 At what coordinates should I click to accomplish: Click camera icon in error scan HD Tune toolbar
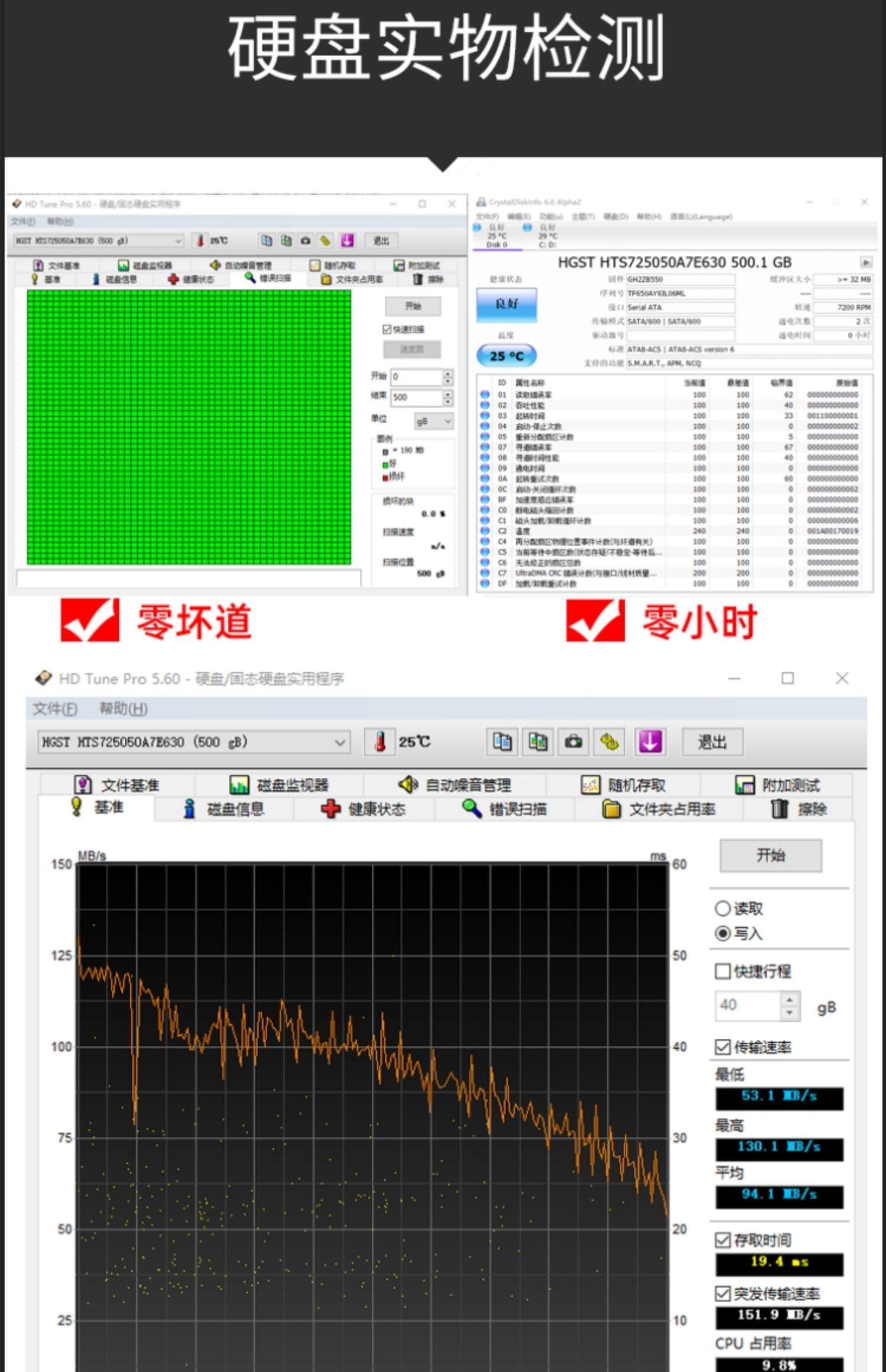point(305,240)
